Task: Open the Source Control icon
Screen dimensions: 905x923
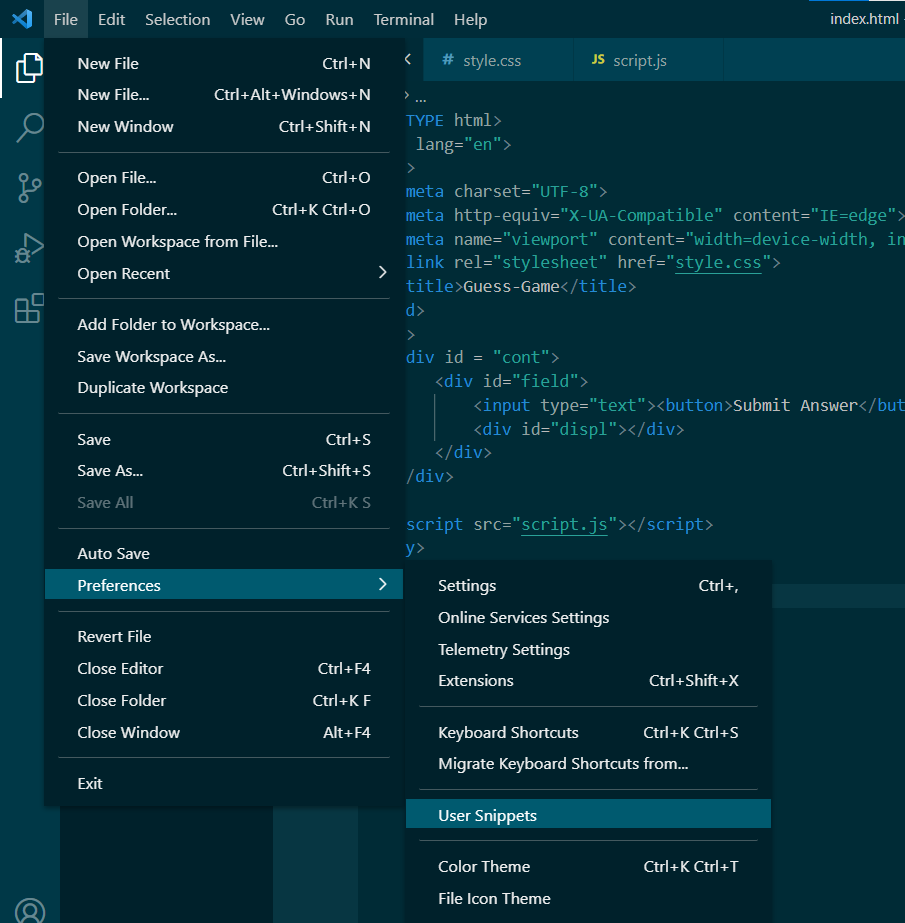Action: point(29,188)
